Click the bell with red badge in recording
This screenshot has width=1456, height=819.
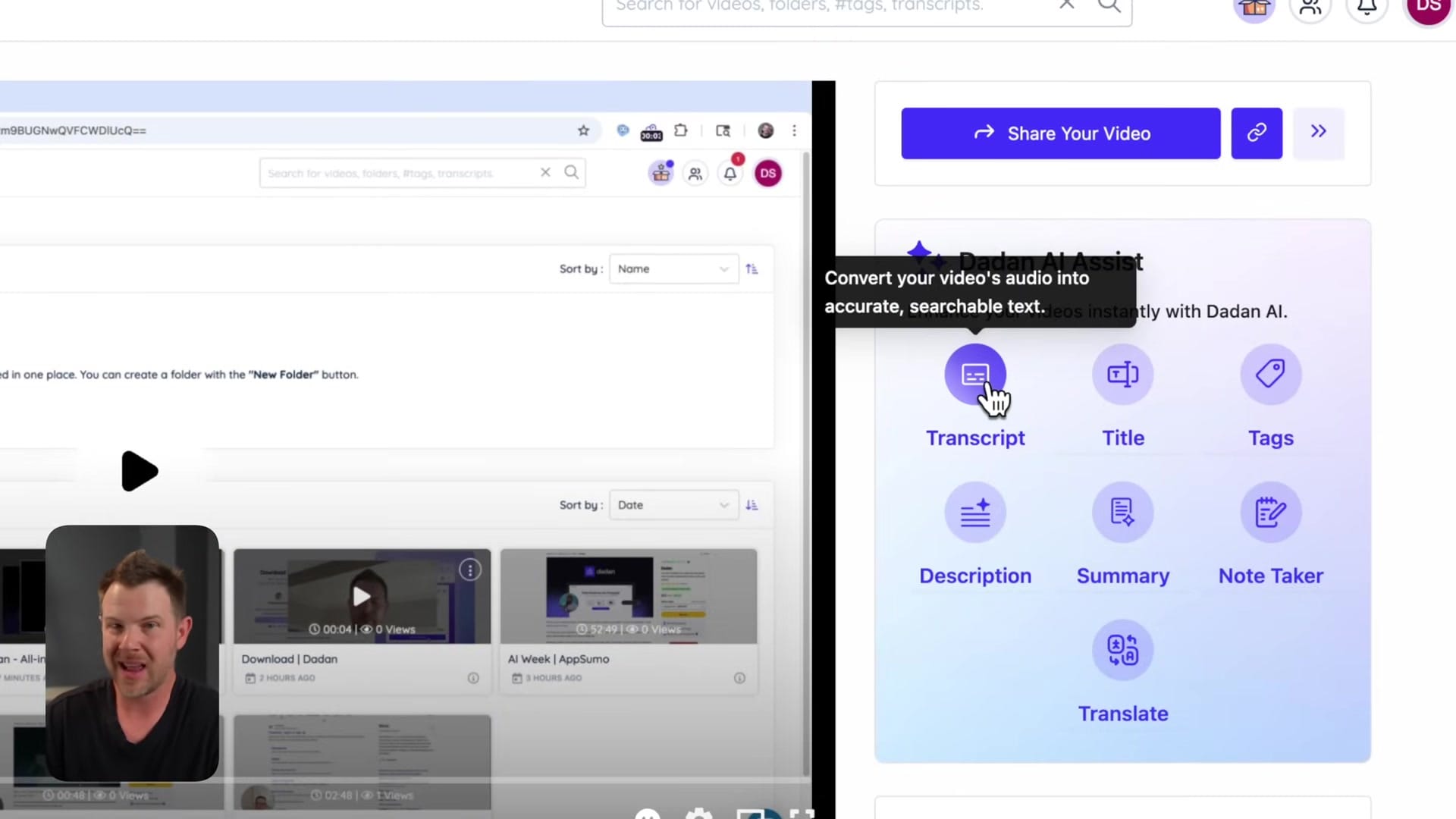click(730, 173)
